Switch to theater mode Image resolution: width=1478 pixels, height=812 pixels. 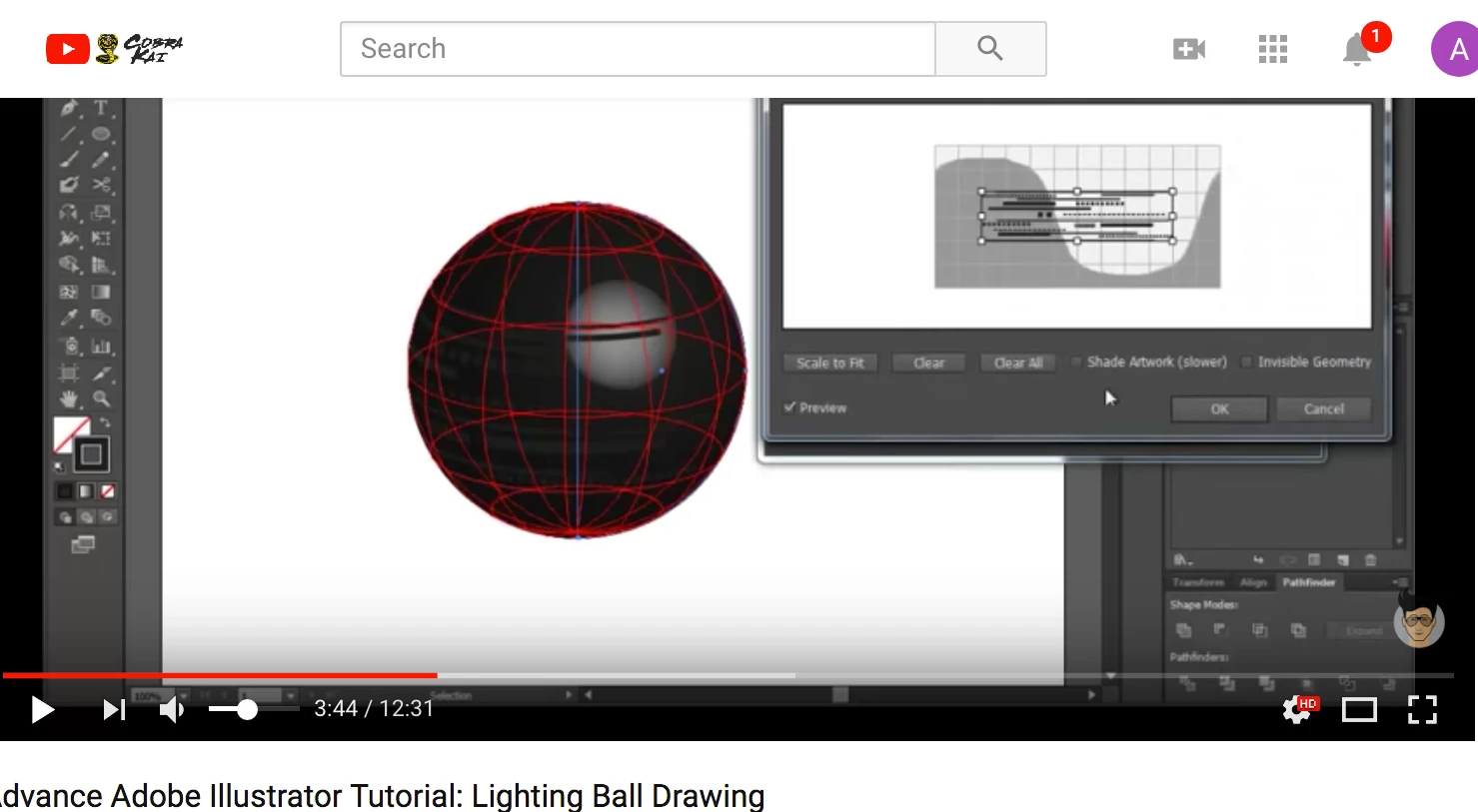[1359, 710]
